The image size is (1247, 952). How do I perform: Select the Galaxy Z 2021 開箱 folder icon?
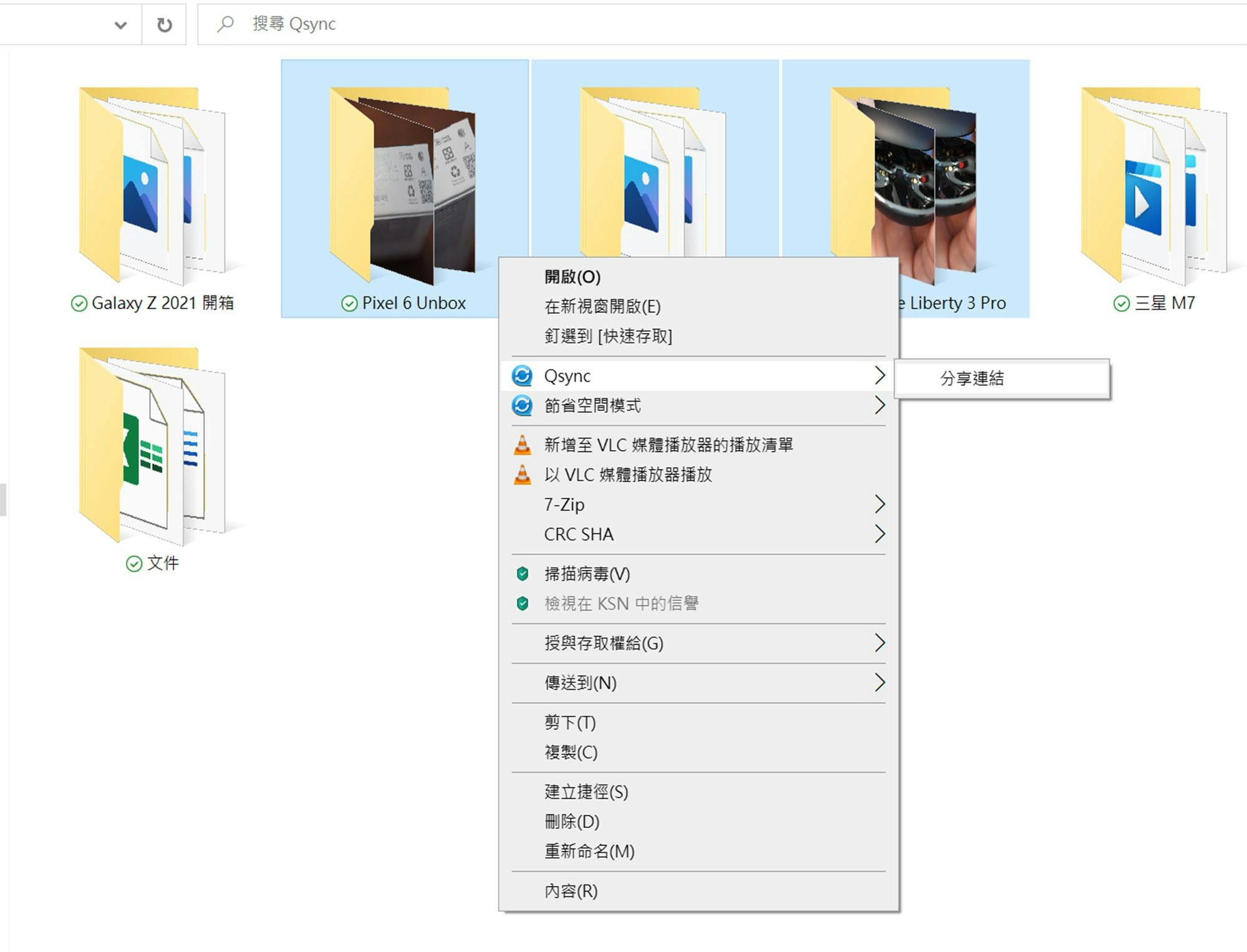tap(152, 185)
